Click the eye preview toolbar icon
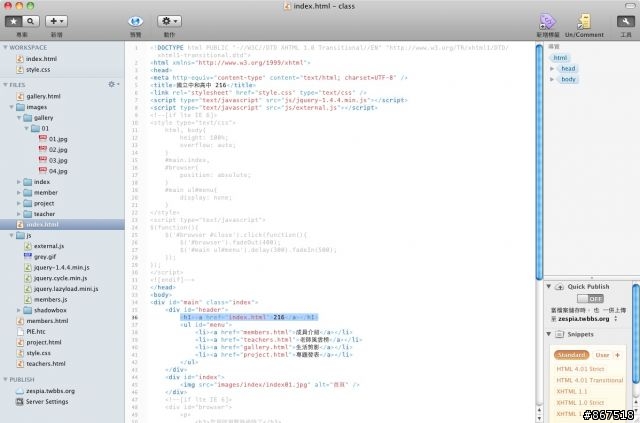This screenshot has width=640, height=423. click(136, 21)
